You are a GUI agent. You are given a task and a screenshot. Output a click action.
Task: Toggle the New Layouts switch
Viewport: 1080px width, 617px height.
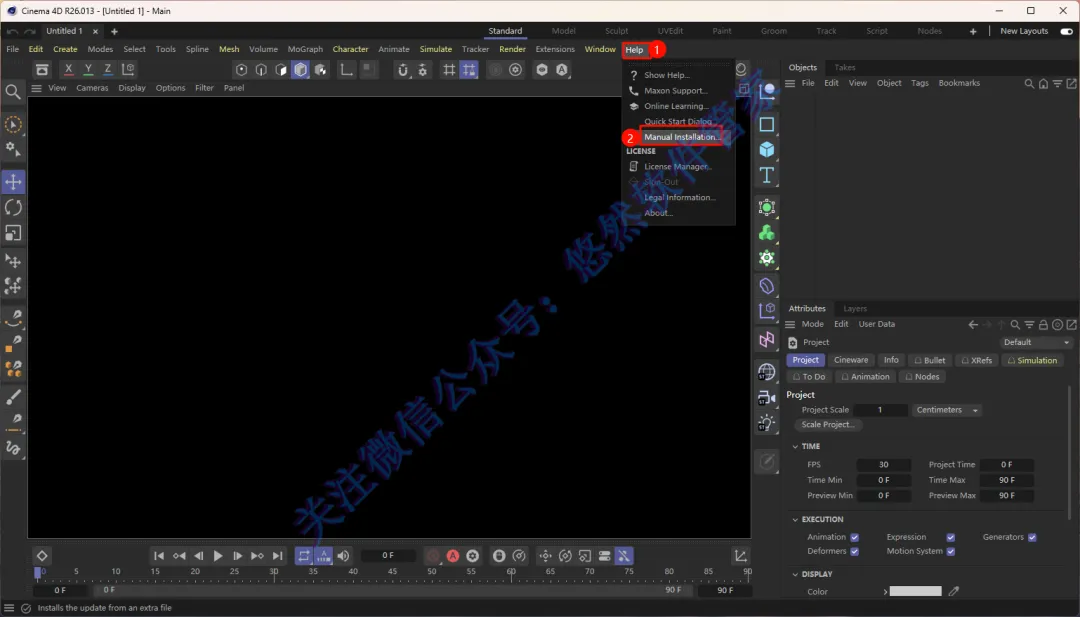[x=1066, y=31]
